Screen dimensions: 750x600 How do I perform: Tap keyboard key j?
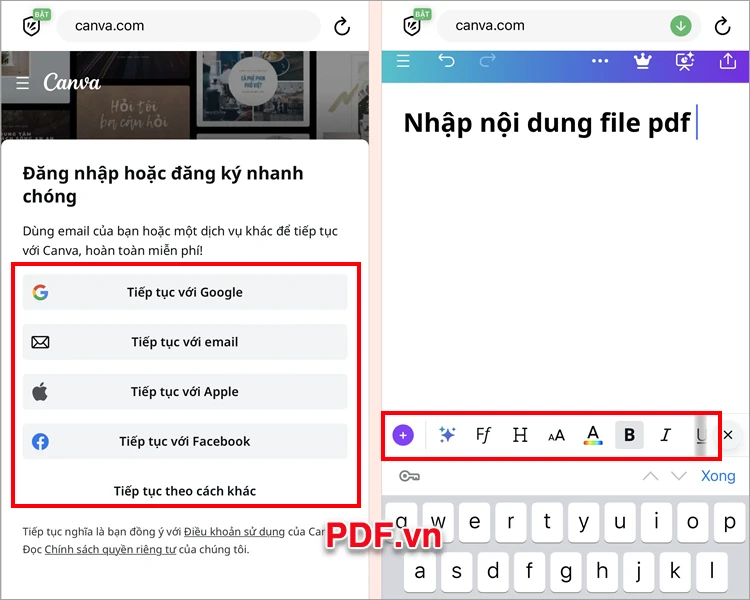pyautogui.click(x=638, y=572)
